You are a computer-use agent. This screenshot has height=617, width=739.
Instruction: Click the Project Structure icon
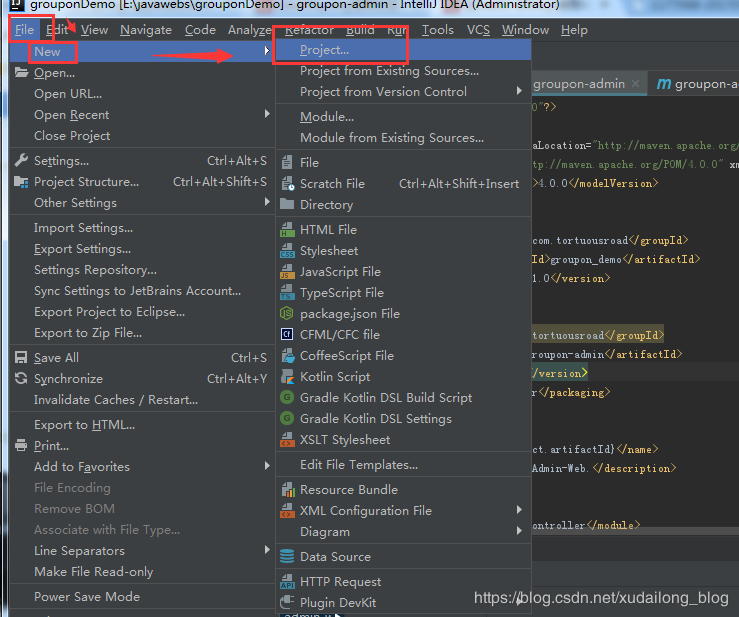pyautogui.click(x=21, y=181)
